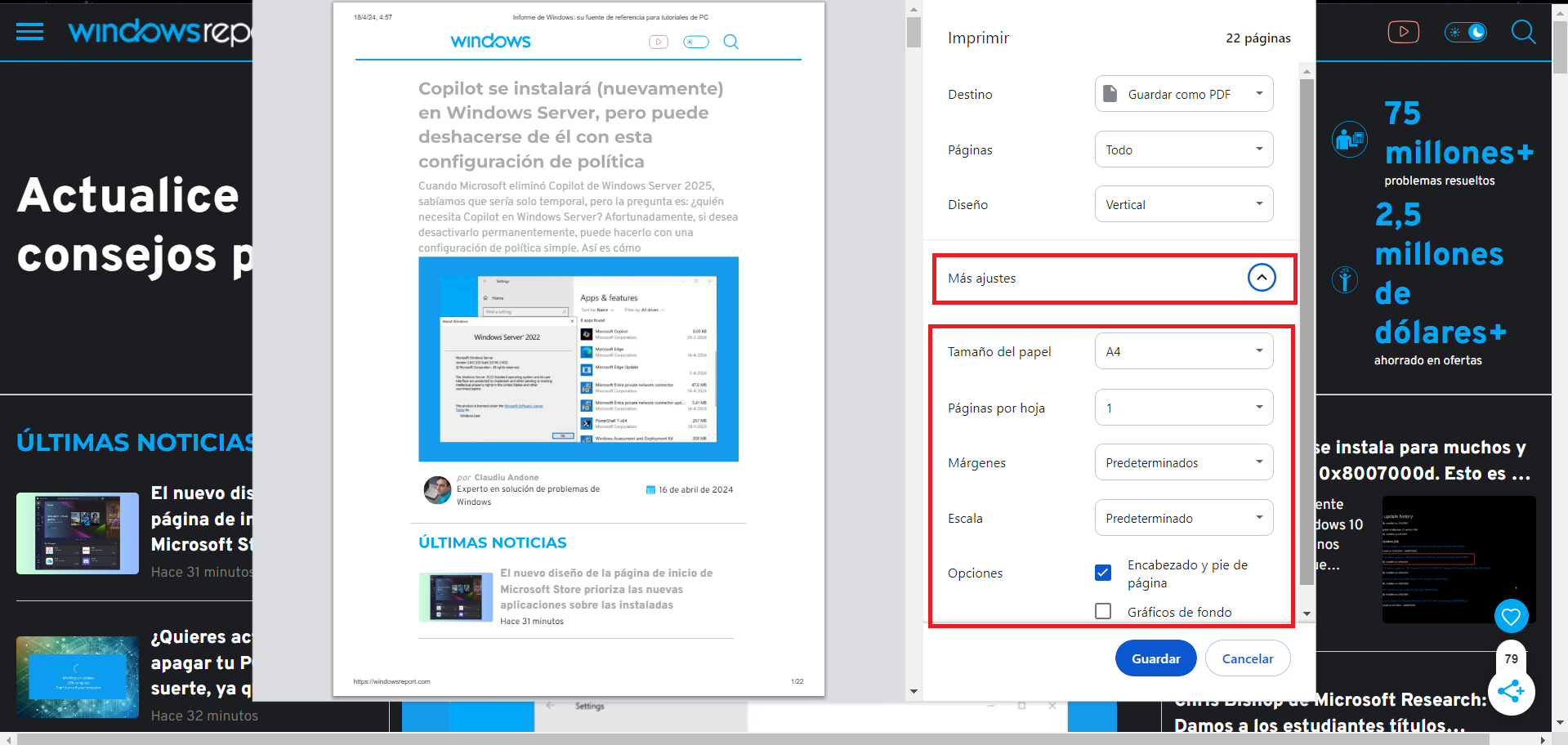Image resolution: width=1568 pixels, height=745 pixels.
Task: Open the Páginas por hoja dropdown
Action: point(1184,408)
